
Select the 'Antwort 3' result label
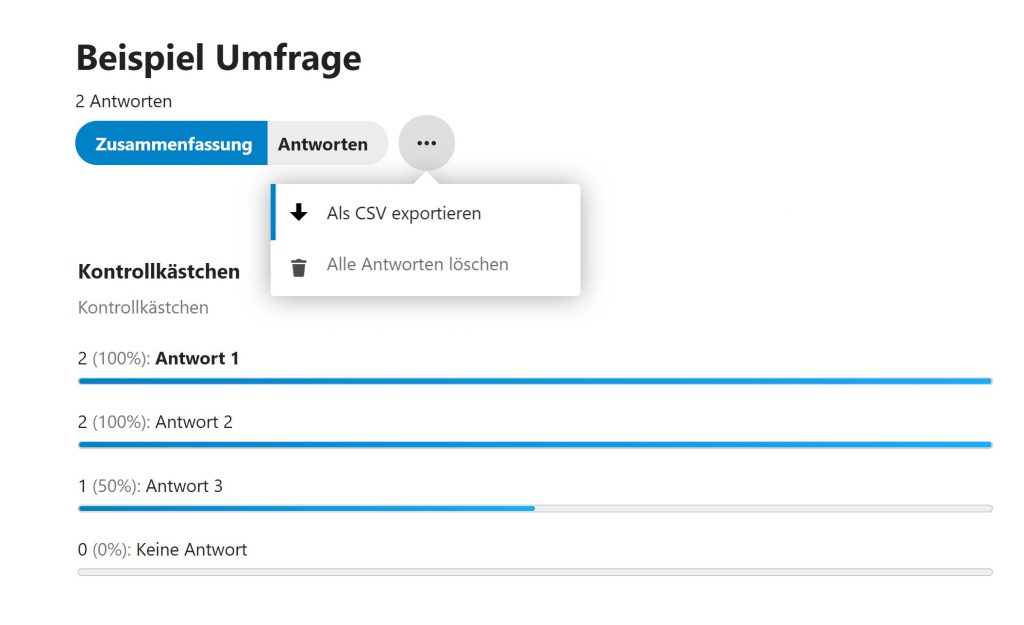click(184, 486)
